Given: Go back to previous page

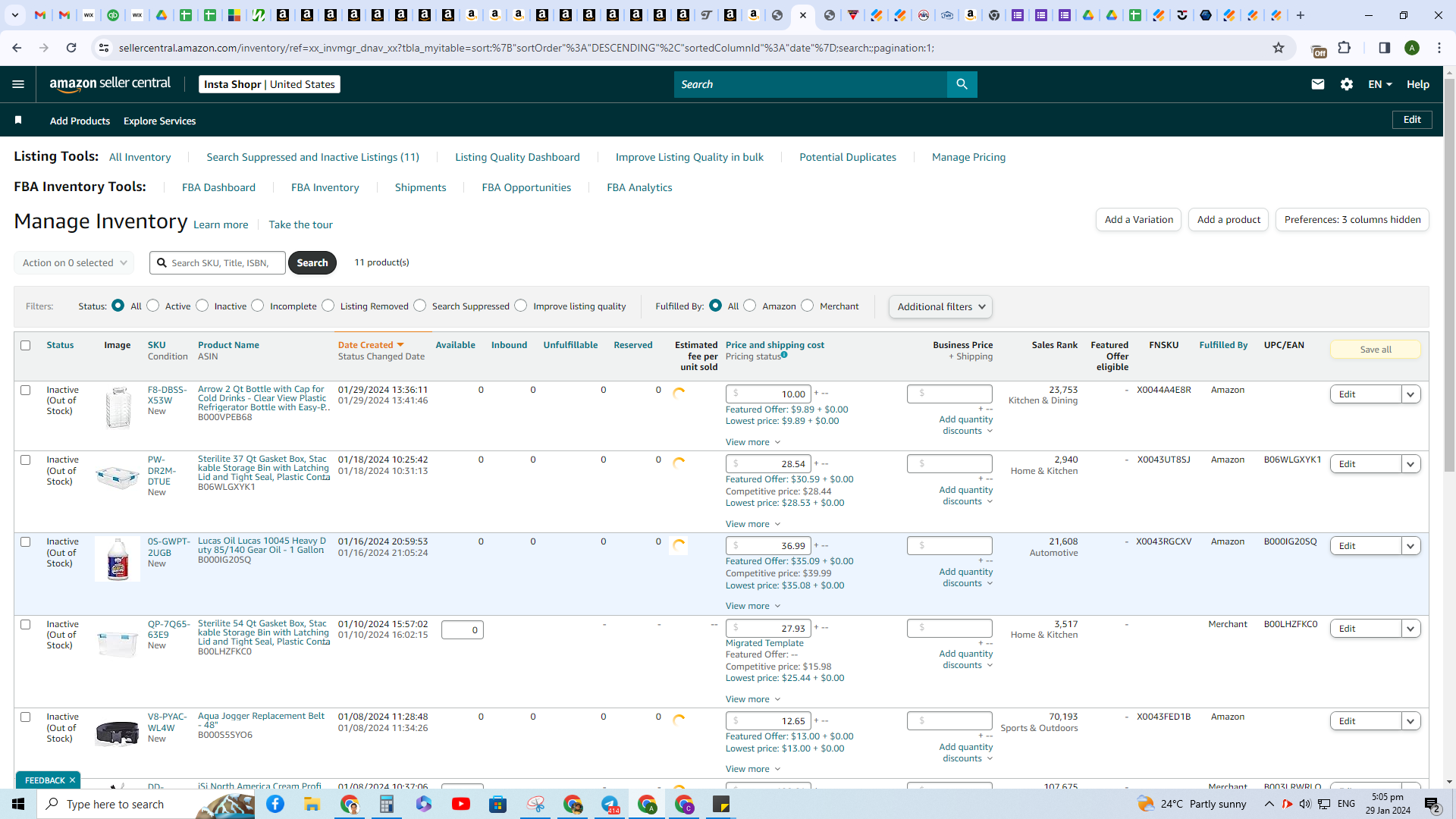Looking at the screenshot, I should [x=17, y=48].
